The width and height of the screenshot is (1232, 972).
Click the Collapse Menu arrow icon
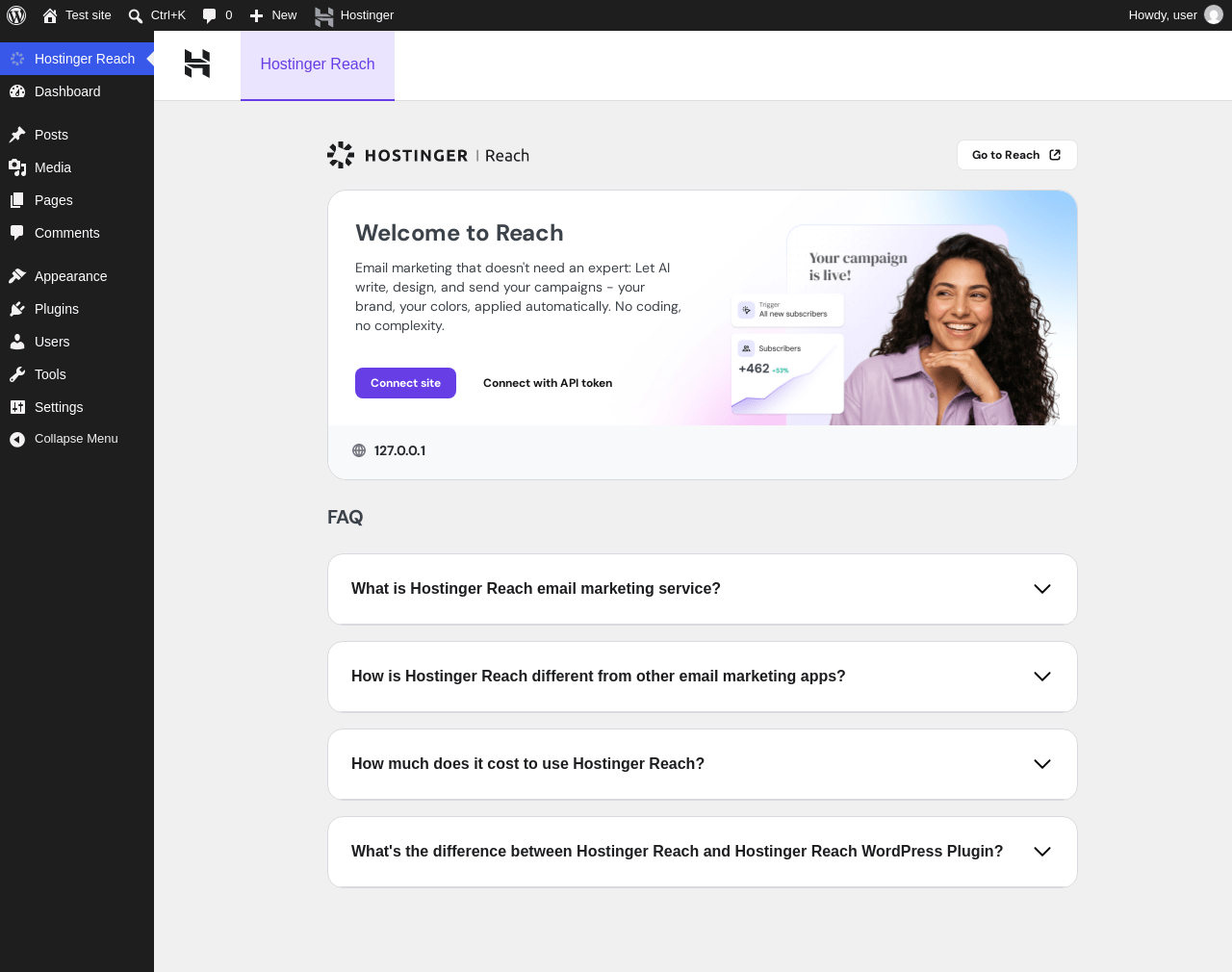(17, 439)
